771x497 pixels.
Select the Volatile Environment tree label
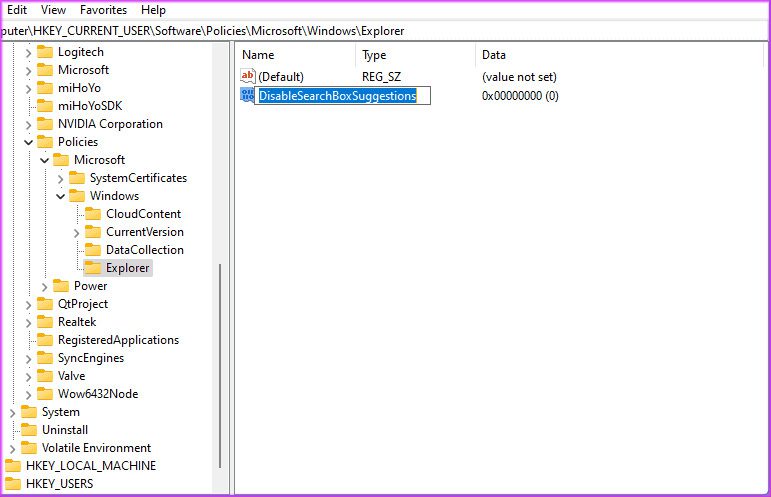96,448
